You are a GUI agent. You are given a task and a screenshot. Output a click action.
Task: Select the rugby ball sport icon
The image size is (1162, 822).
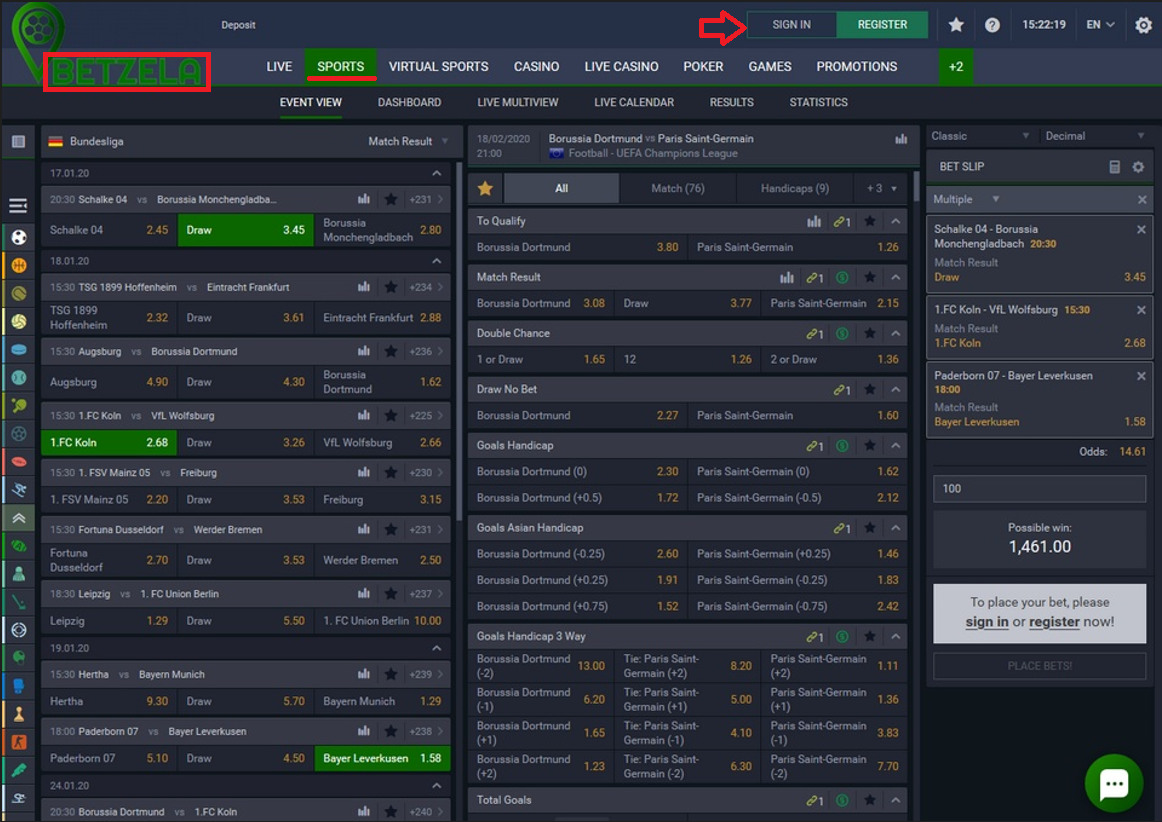coord(19,462)
